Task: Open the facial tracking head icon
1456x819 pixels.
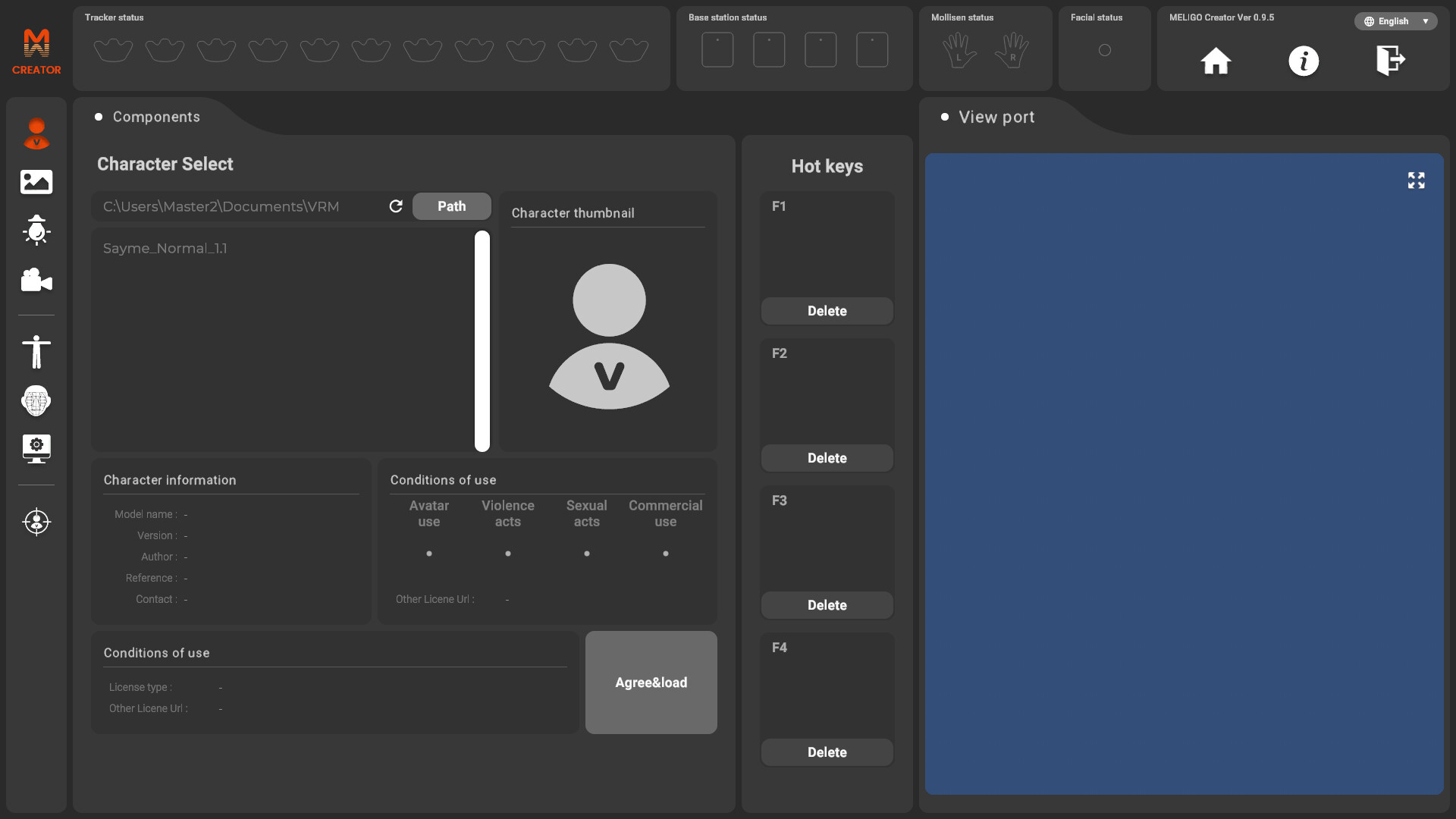Action: pos(36,400)
